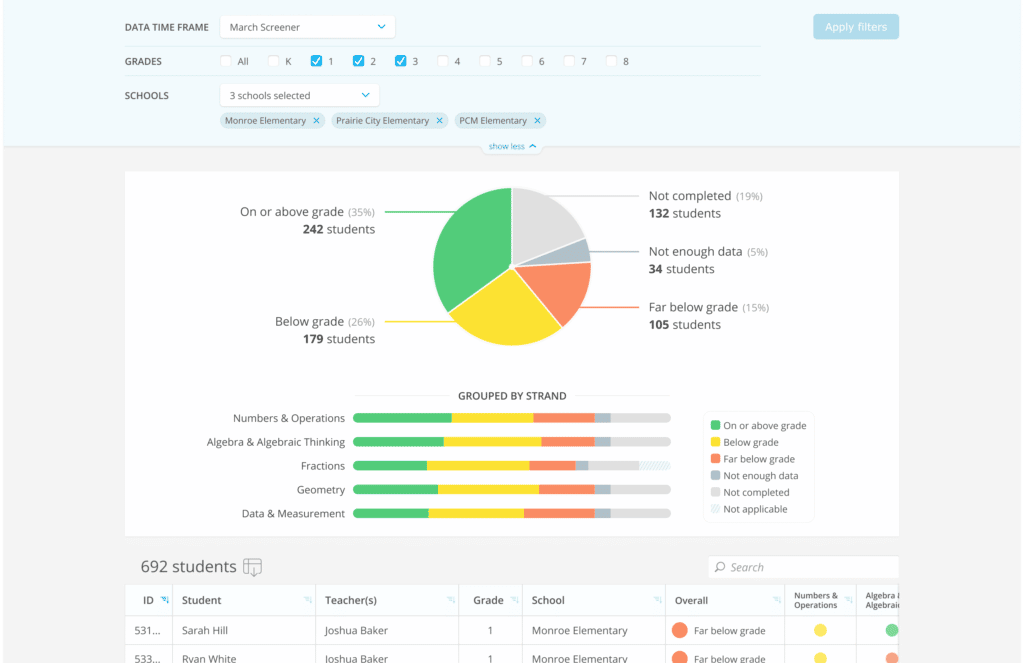Click the filter icon on the School column
This screenshot has height=663, width=1024.
tap(658, 600)
